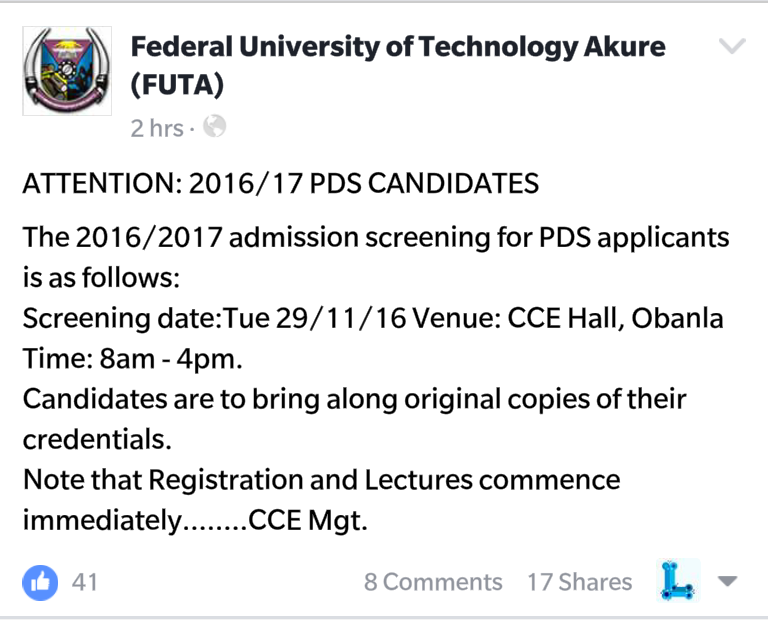Image resolution: width=768 pixels, height=620 pixels.
Task: Click the Screening date Tue 29/11/16 text
Action: click(214, 318)
